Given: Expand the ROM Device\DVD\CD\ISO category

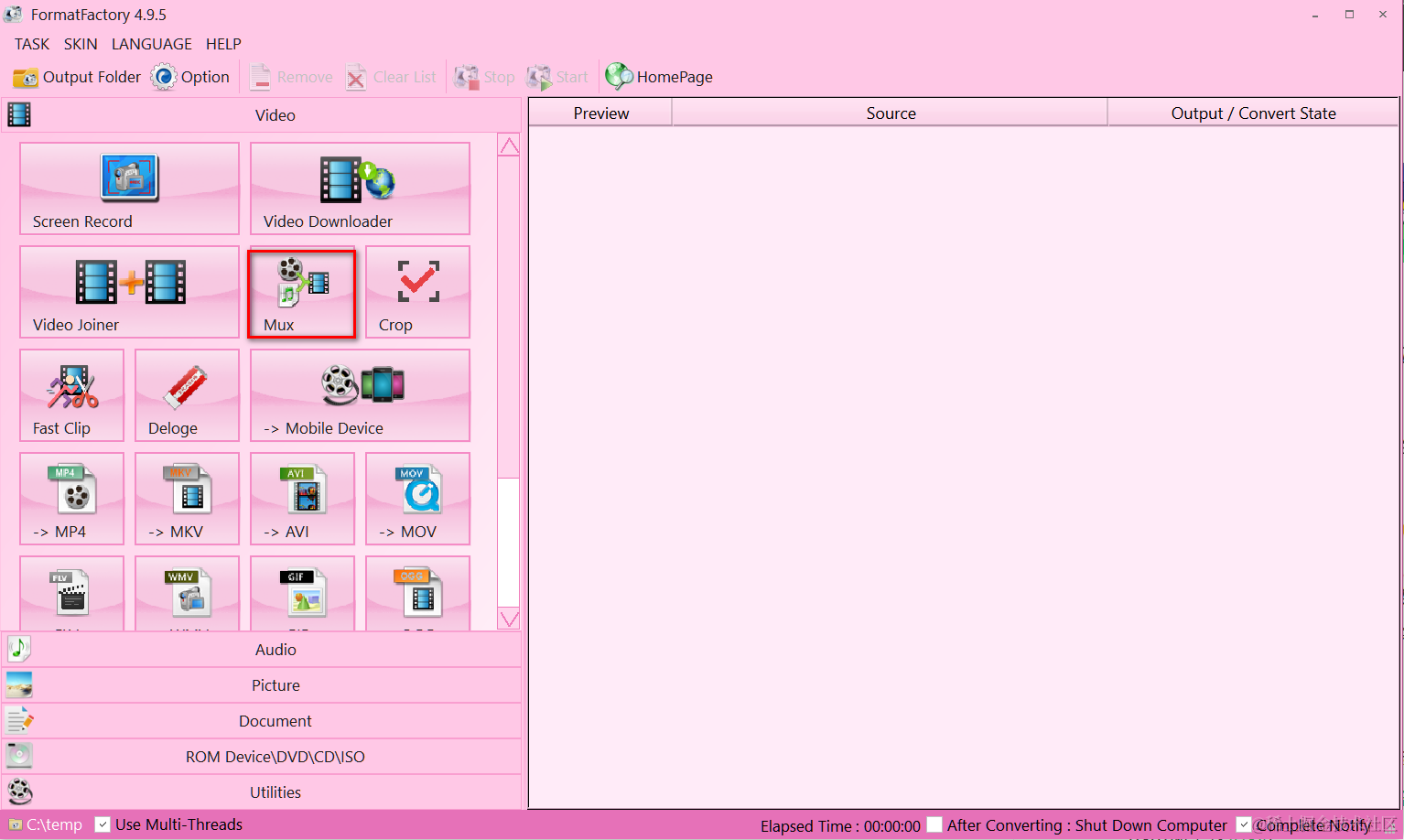Looking at the screenshot, I should (x=262, y=757).
